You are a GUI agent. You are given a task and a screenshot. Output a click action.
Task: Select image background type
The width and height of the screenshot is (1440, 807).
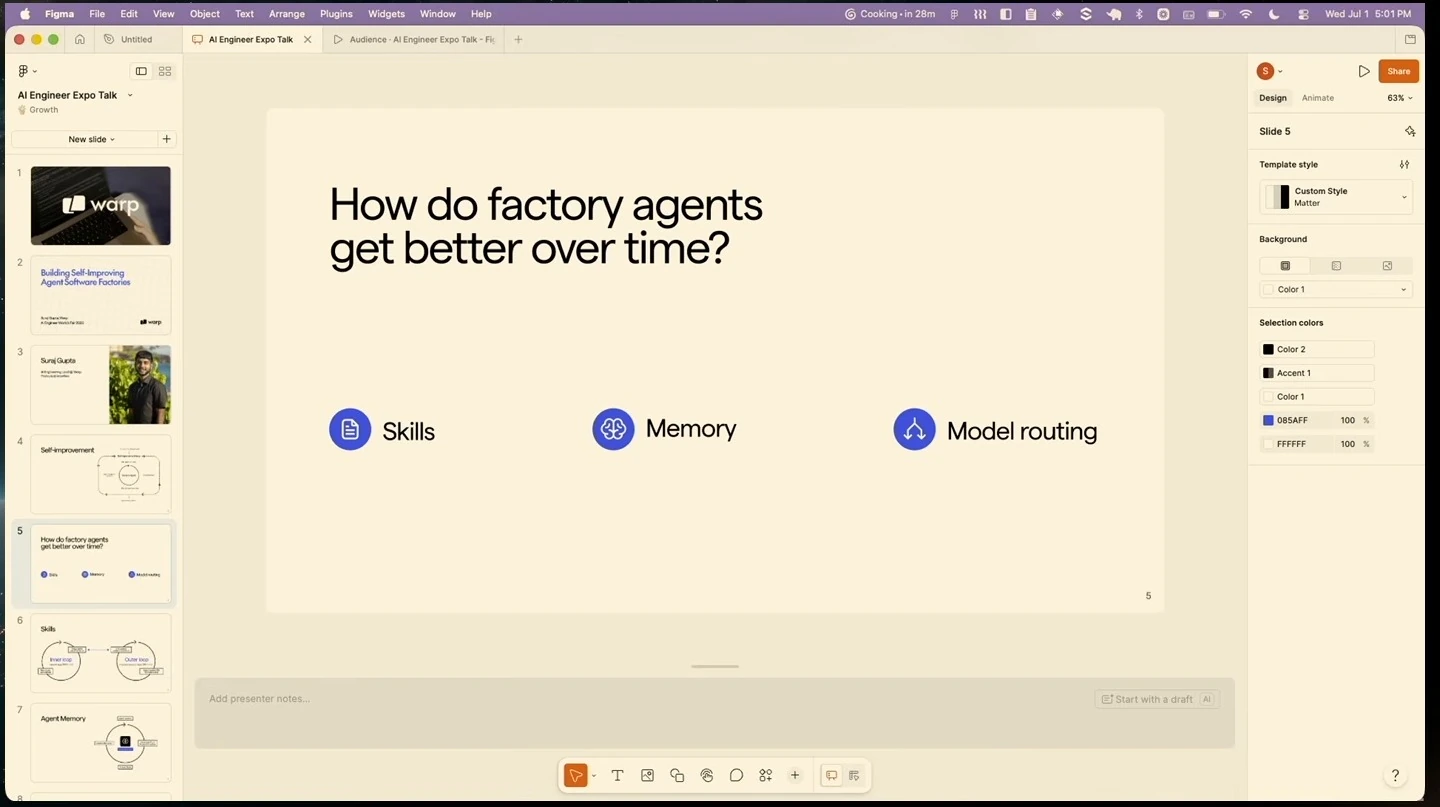1387,265
